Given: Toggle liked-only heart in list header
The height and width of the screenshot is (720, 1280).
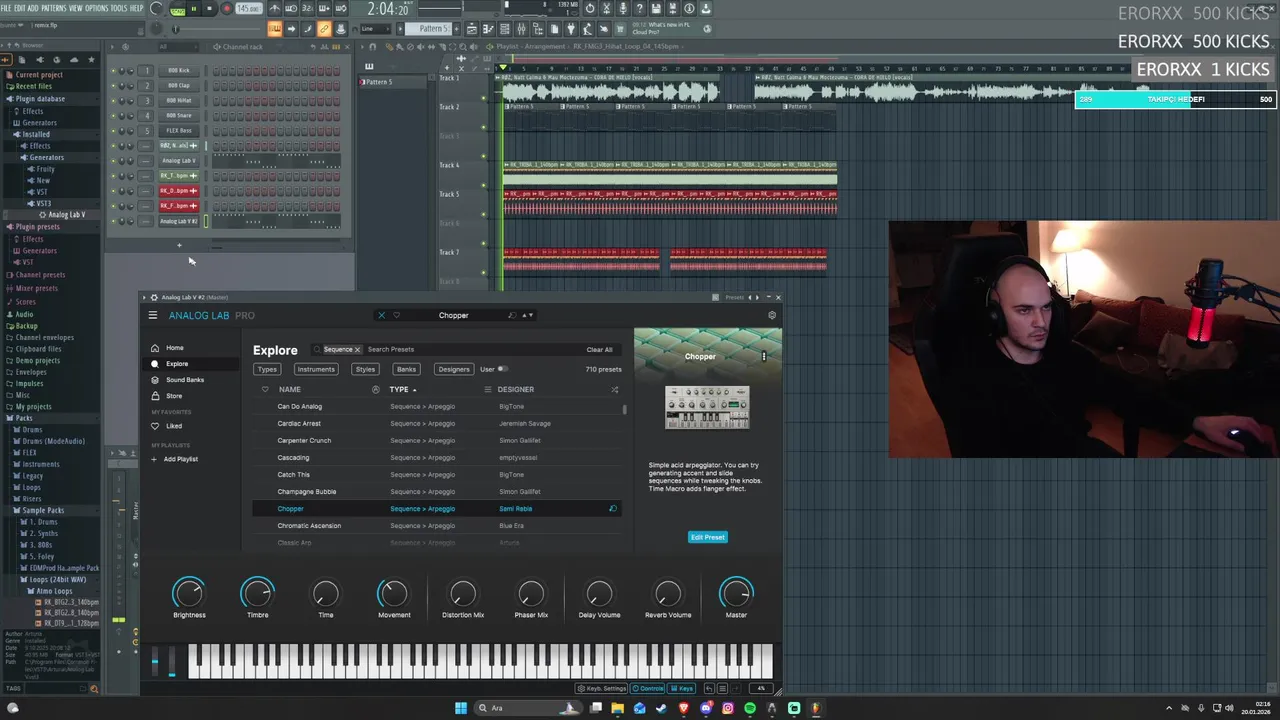Looking at the screenshot, I should 265,389.
